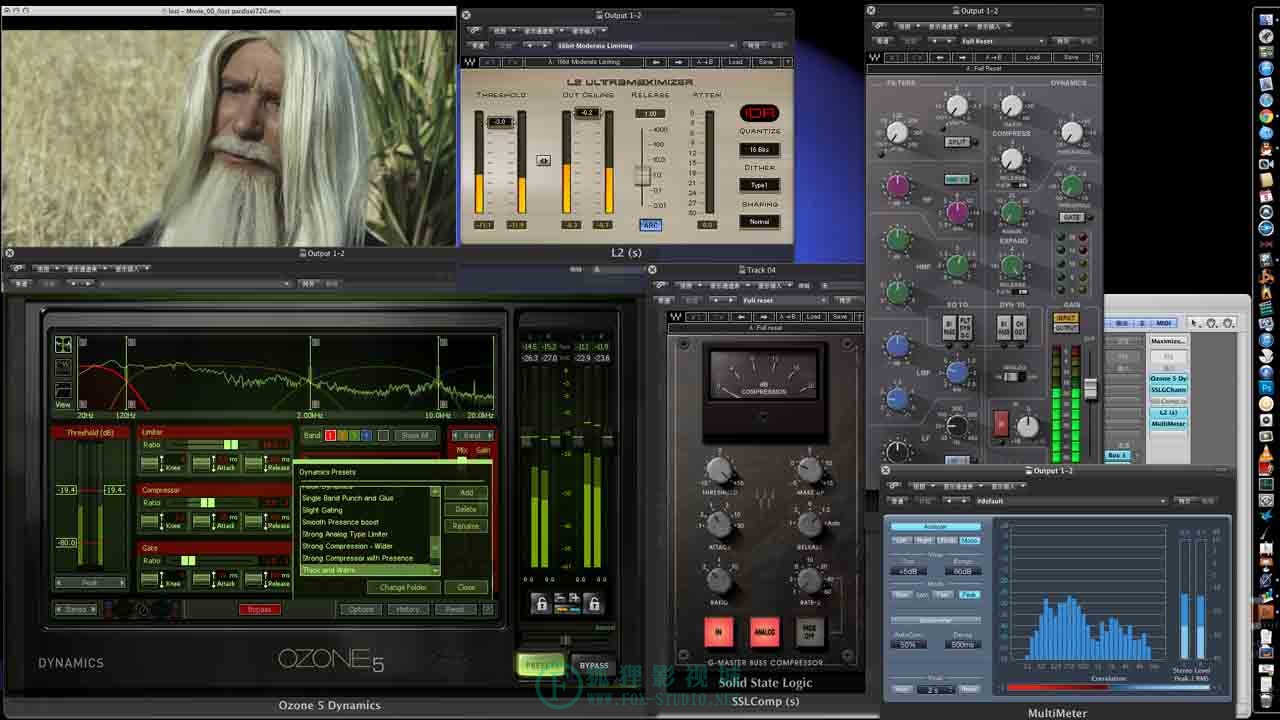Close the Dynamics Presets dialog
This screenshot has height=720, width=1280.
pyautogui.click(x=466, y=587)
